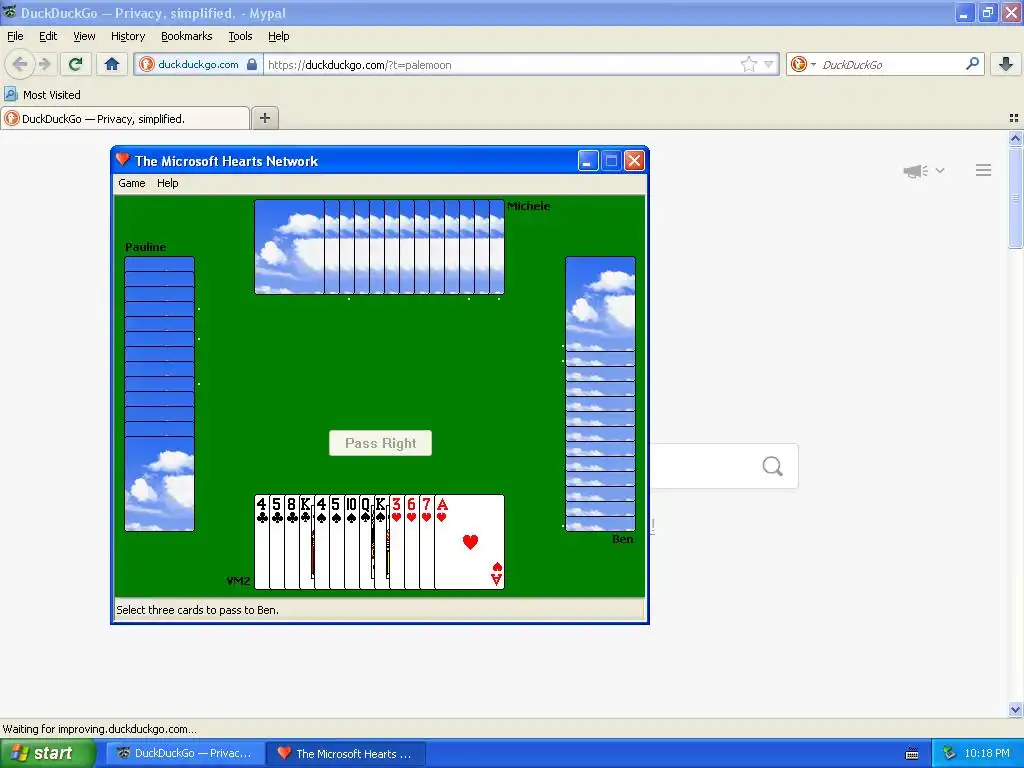Click the URL address field

pyautogui.click(x=500, y=65)
